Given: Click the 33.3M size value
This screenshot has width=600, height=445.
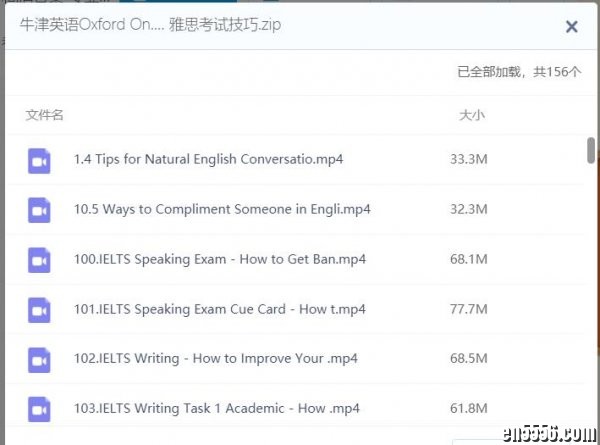Looking at the screenshot, I should 468,160.
